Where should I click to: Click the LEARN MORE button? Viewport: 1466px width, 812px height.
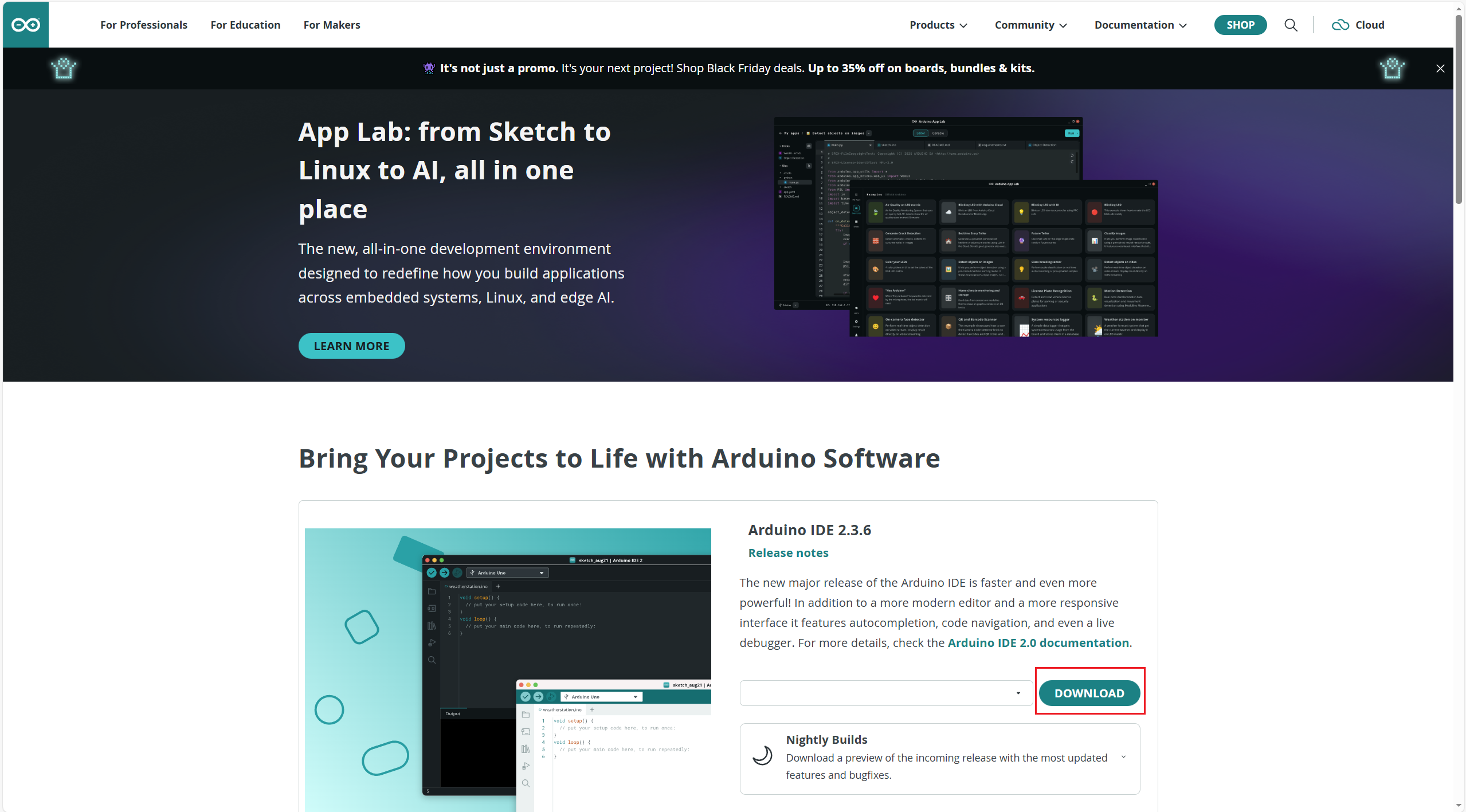click(x=351, y=346)
